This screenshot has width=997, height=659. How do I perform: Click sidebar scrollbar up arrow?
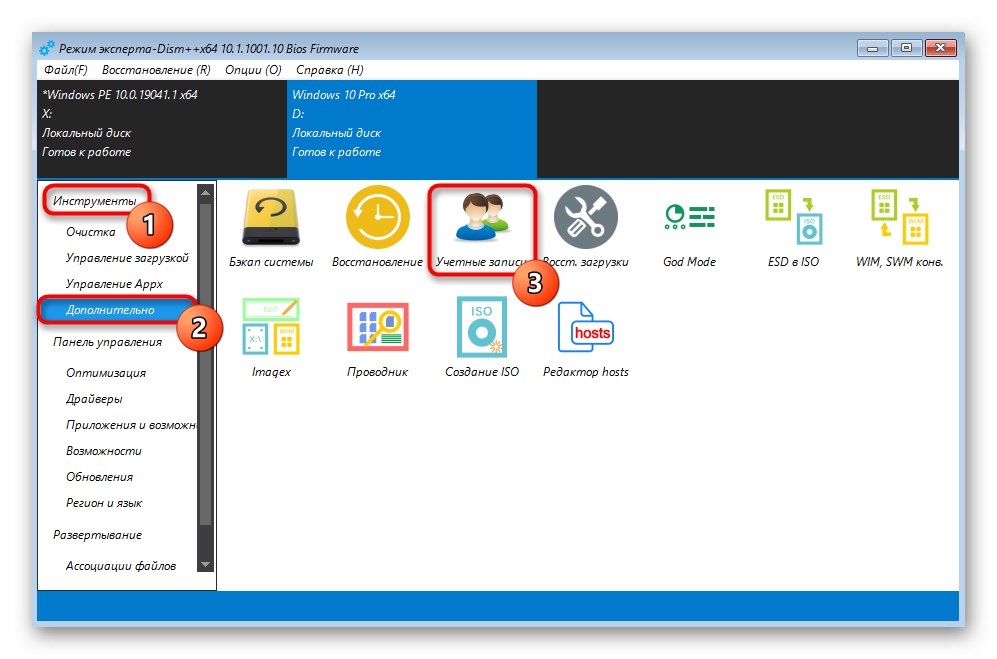click(205, 191)
